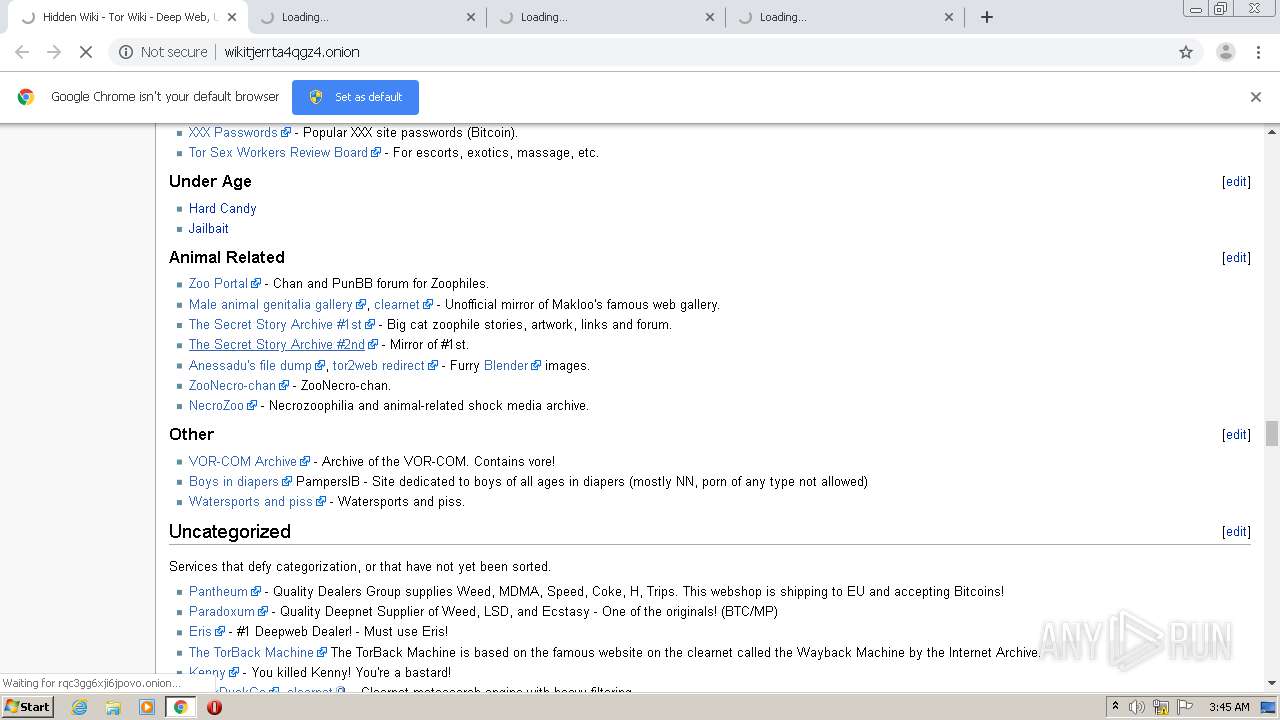Image resolution: width=1280 pixels, height=720 pixels.
Task: Open the Action Center flag icon
Action: point(1184,707)
